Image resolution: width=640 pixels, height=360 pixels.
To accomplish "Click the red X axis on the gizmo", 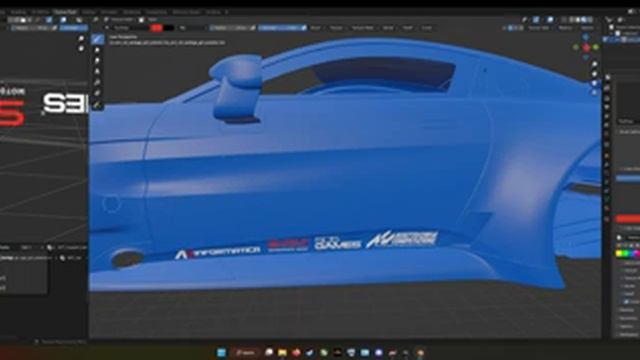I will (x=587, y=48).
